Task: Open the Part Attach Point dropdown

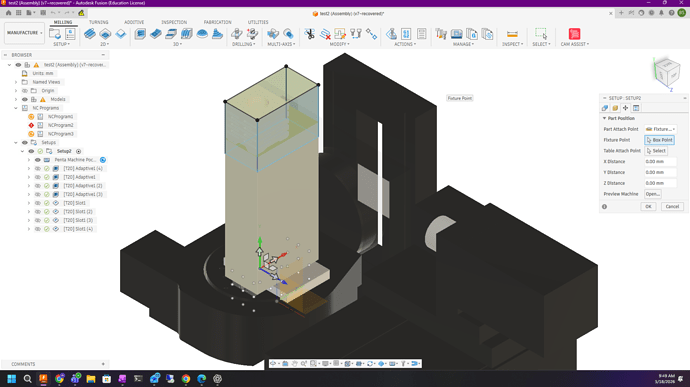Action: click(x=660, y=129)
